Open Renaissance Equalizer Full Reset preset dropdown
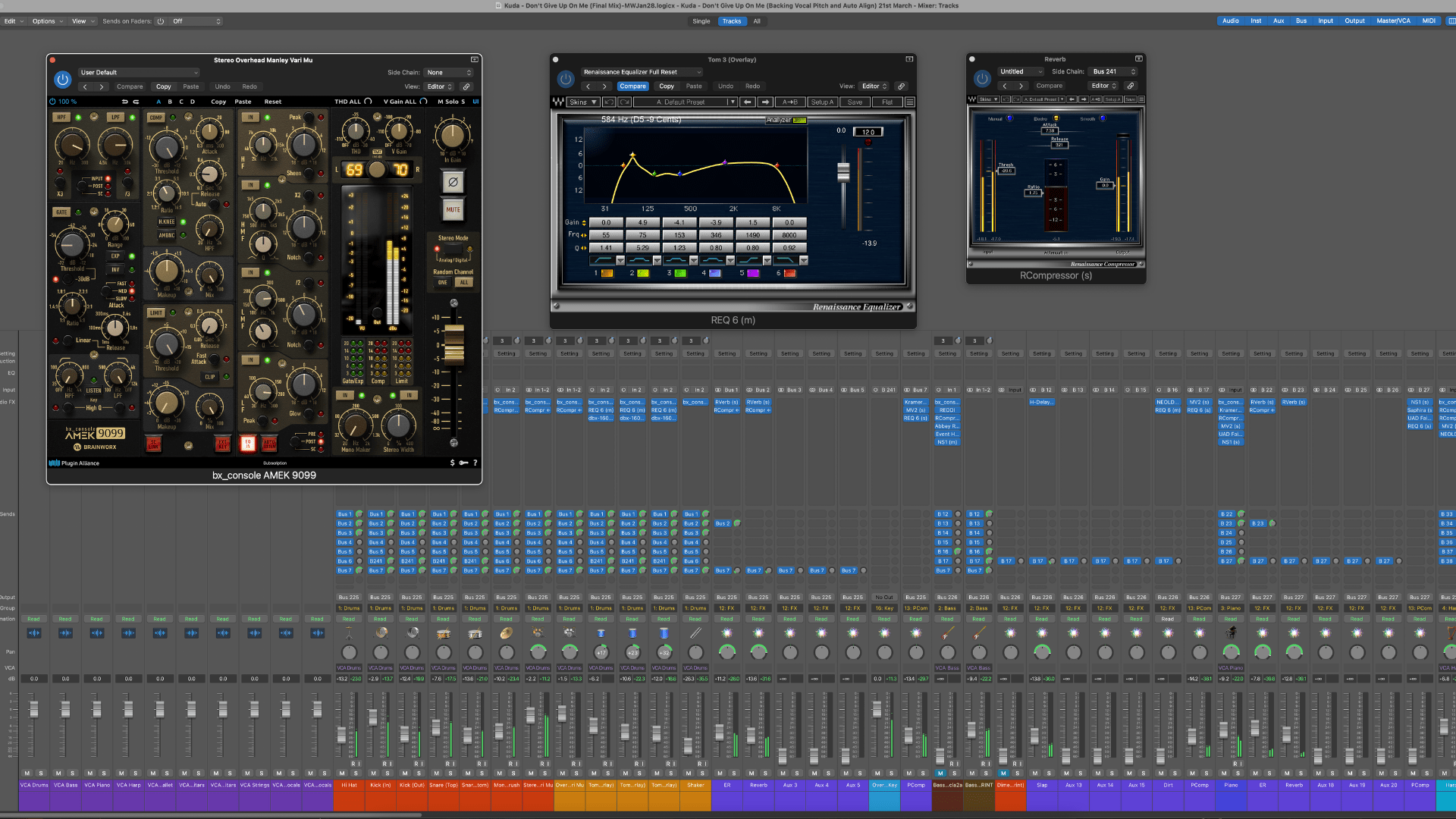Viewport: 1456px width, 819px height. pyautogui.click(x=642, y=72)
